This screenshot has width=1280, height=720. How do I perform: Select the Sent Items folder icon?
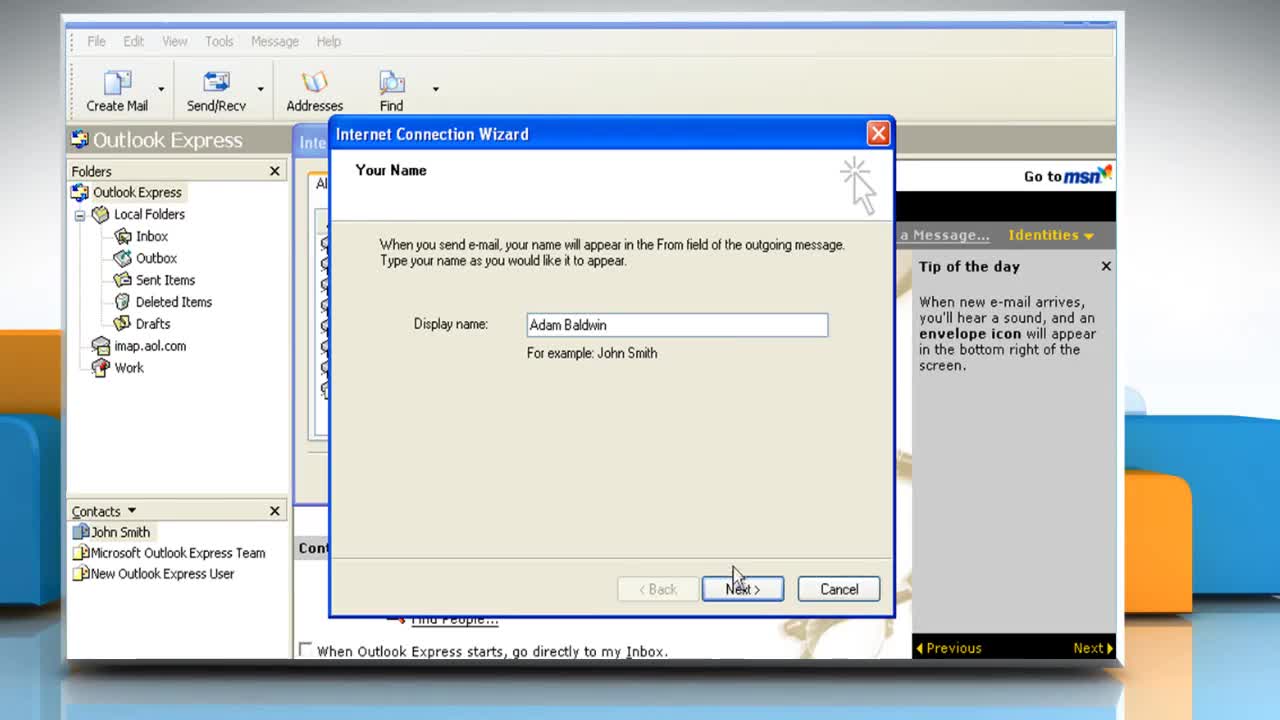click(x=122, y=280)
